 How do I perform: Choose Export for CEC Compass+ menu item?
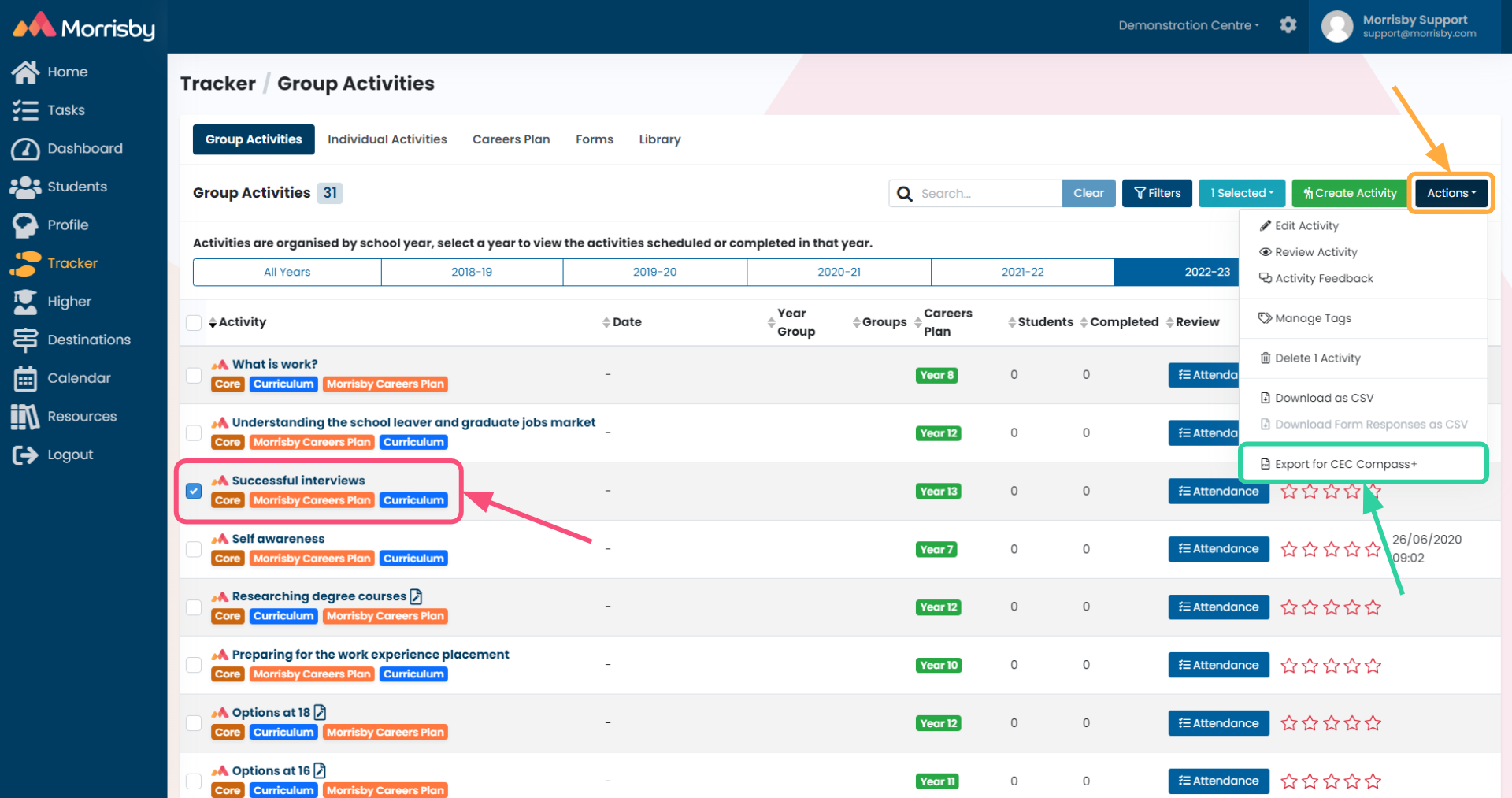(x=1363, y=464)
